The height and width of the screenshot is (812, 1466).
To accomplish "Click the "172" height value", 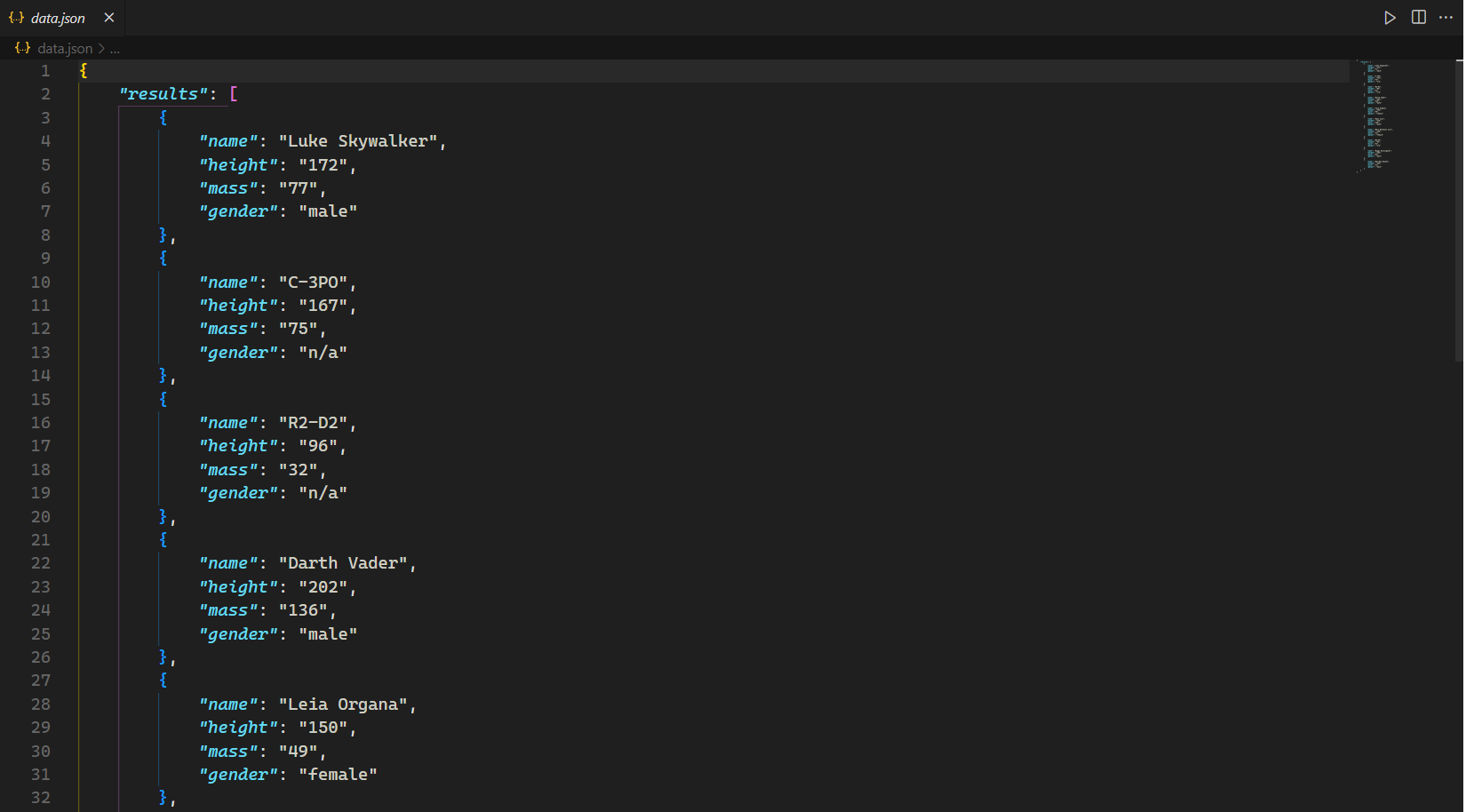I will click(x=323, y=165).
